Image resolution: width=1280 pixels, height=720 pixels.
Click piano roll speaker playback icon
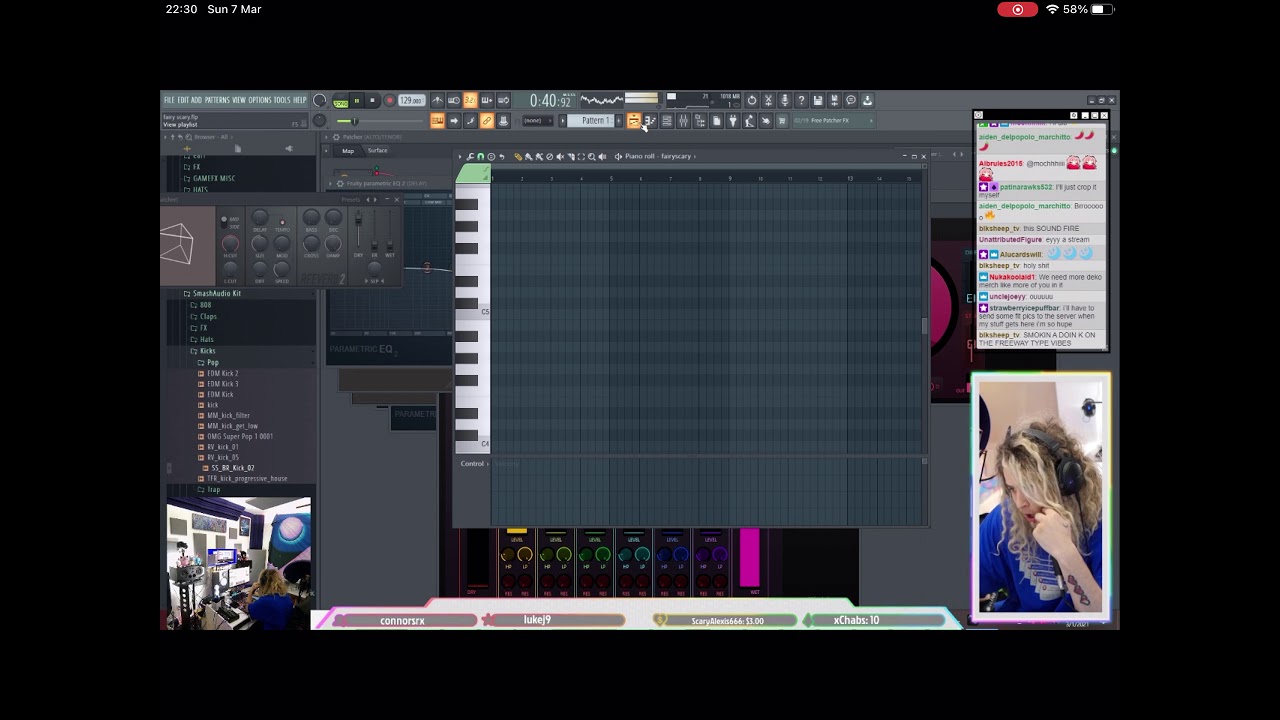click(x=602, y=156)
